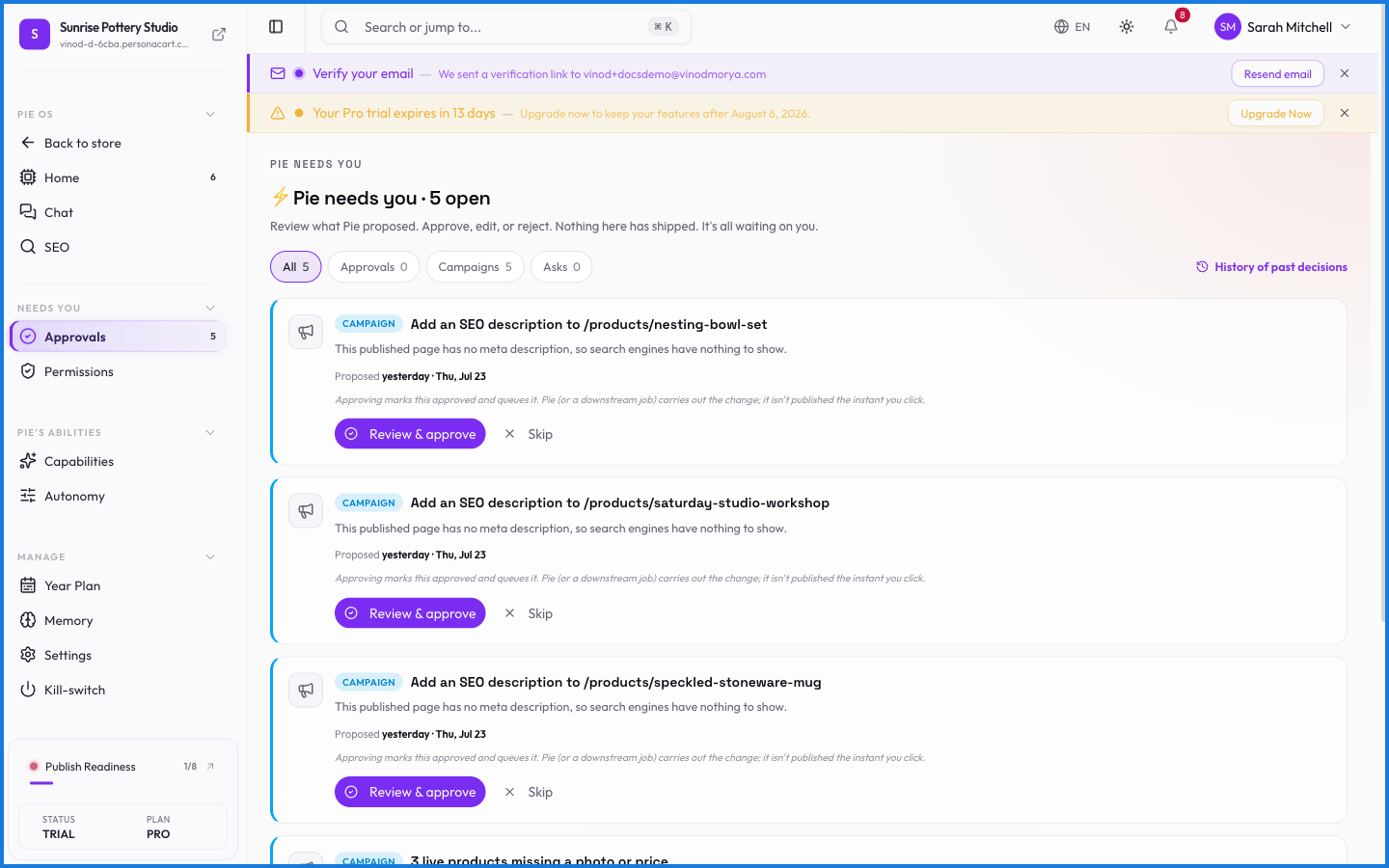Viewport: 1389px width, 868px height.
Task: Click the lightning bolt heading icon
Action: (x=280, y=198)
